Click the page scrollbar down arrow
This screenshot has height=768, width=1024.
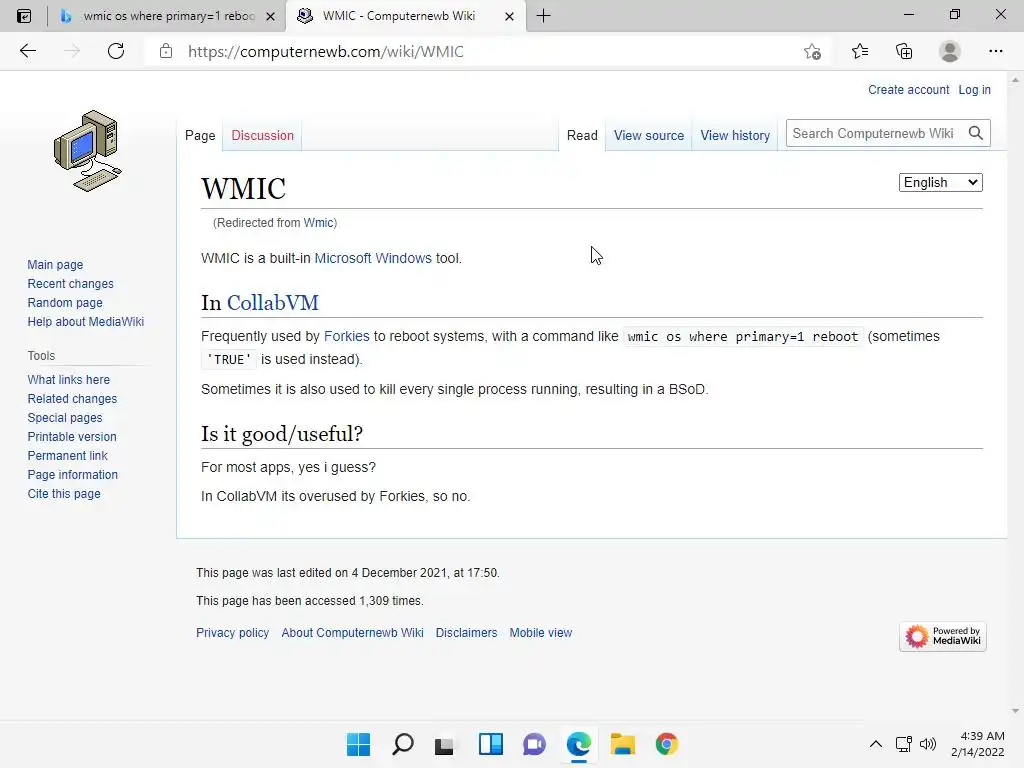click(1015, 711)
